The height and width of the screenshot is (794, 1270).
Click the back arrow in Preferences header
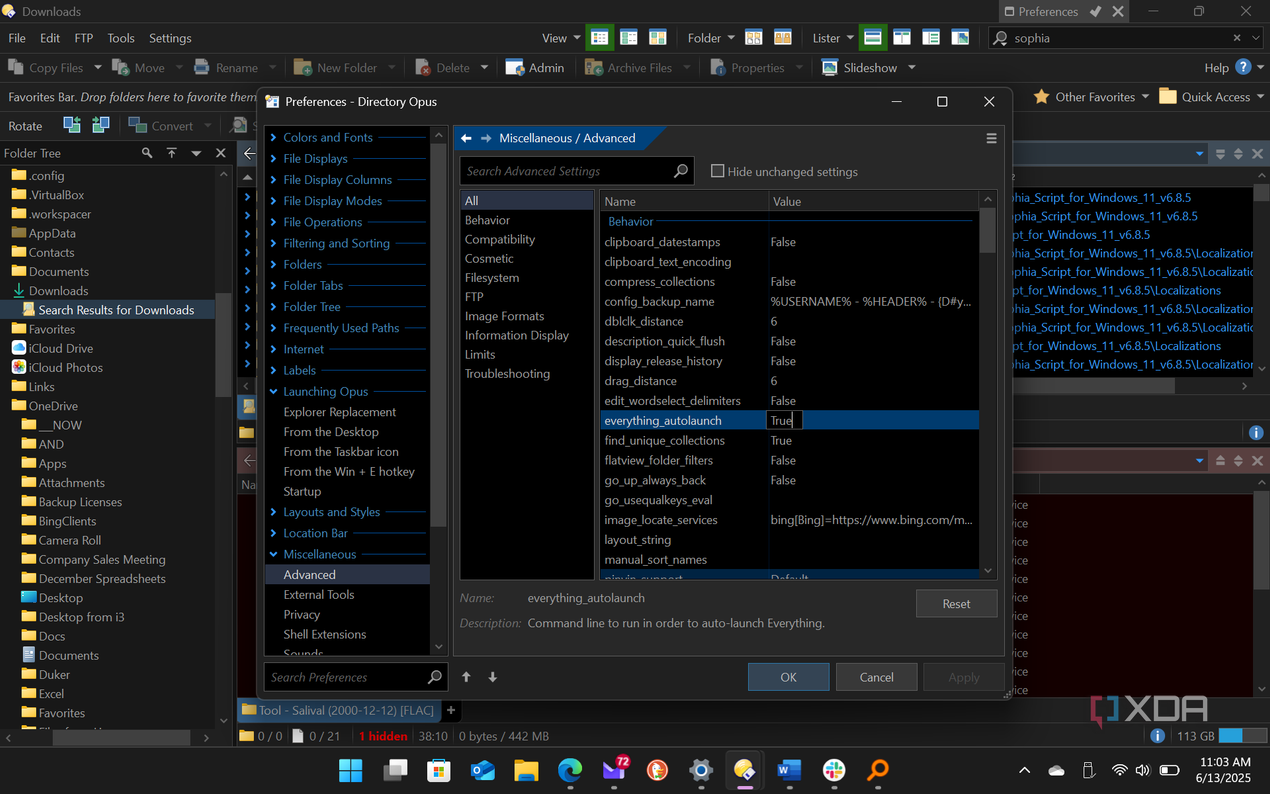(467, 138)
